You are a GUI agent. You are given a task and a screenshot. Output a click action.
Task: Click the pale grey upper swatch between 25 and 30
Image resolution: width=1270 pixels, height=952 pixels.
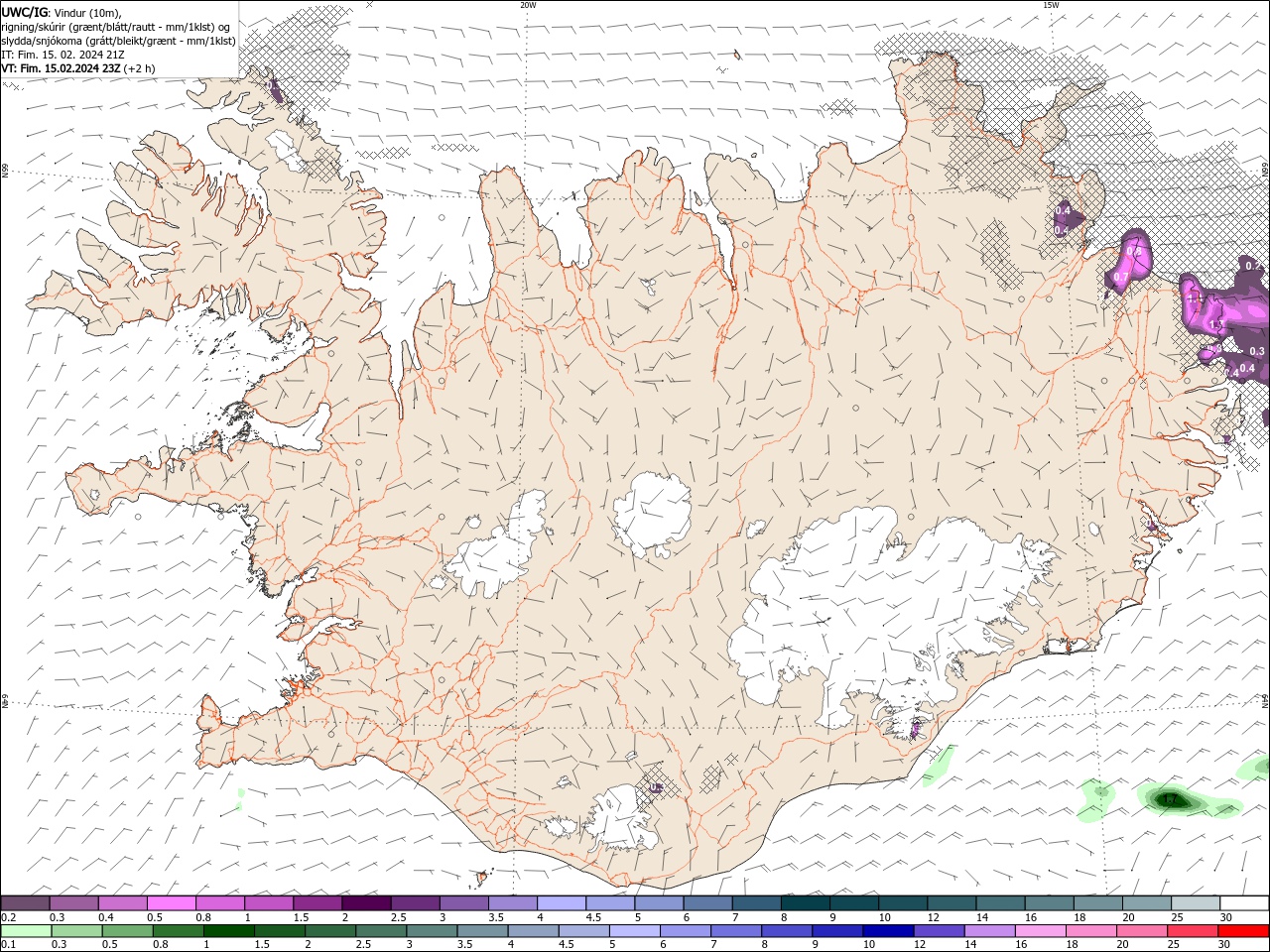tap(1196, 903)
